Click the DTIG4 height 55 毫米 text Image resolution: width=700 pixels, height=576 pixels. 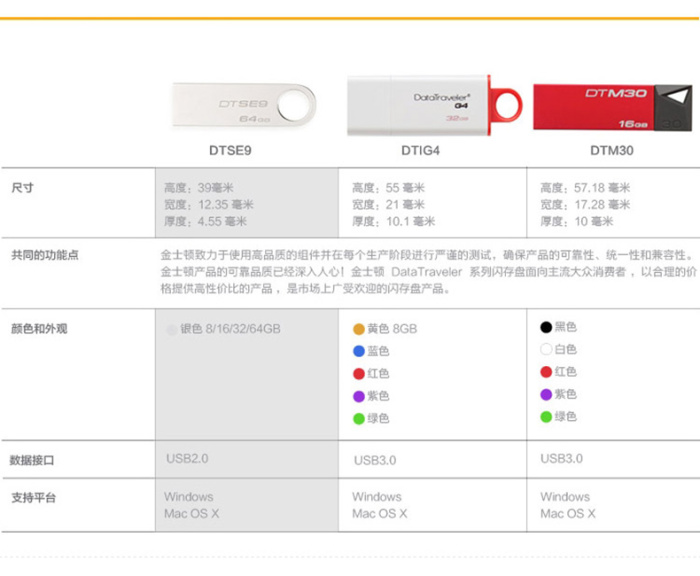tap(388, 188)
